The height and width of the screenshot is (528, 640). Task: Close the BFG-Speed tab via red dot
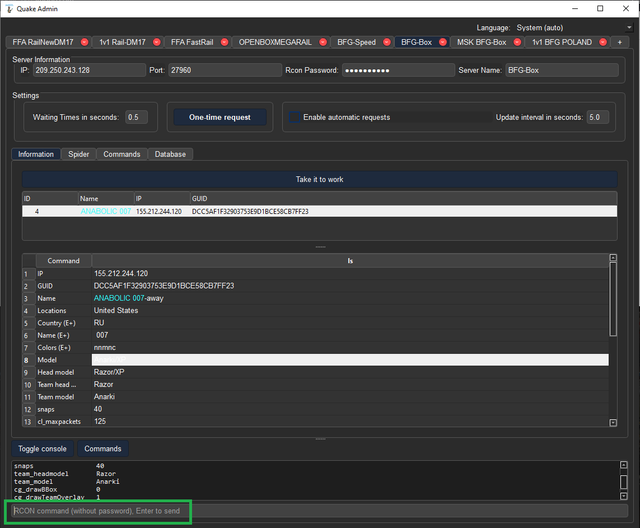[387, 42]
